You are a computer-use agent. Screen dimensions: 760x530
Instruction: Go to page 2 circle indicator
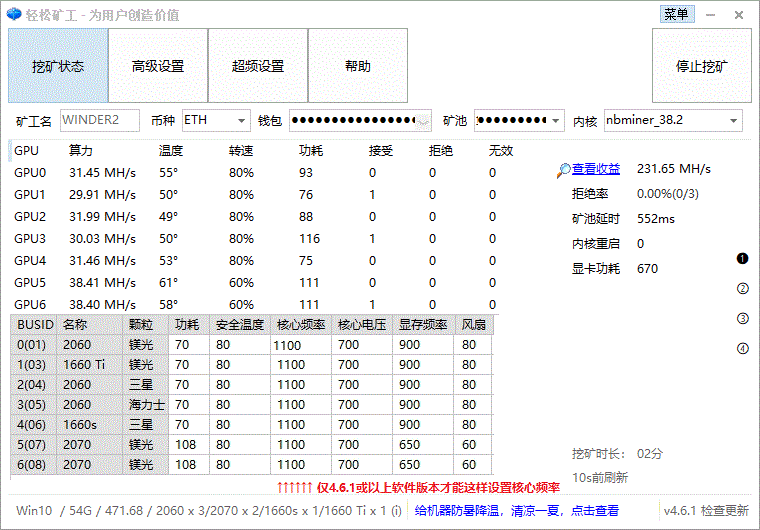[x=742, y=289]
